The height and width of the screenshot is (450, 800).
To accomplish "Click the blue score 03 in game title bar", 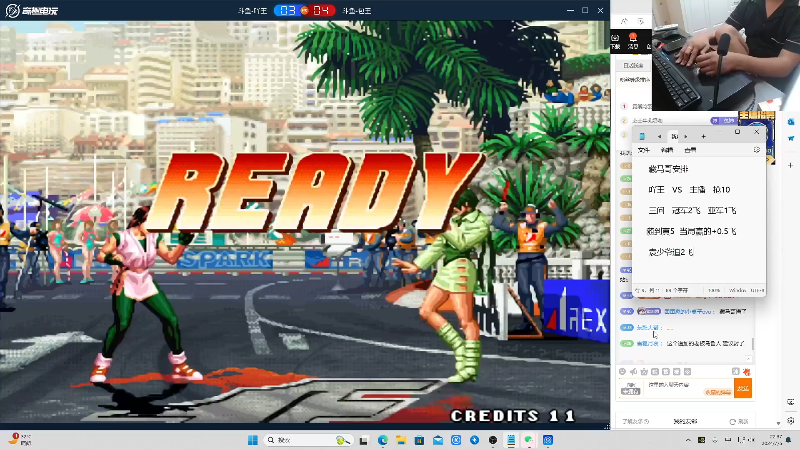I will click(287, 10).
